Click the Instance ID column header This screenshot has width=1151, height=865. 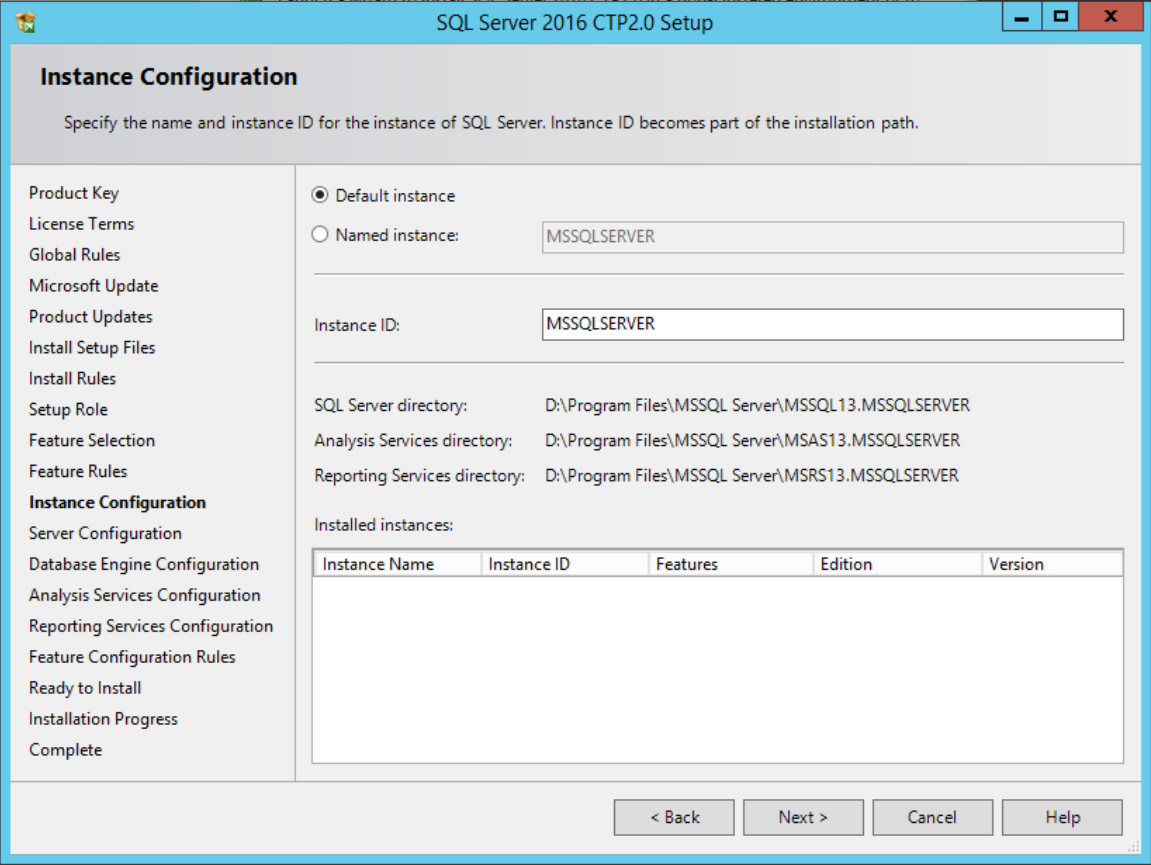(564, 564)
